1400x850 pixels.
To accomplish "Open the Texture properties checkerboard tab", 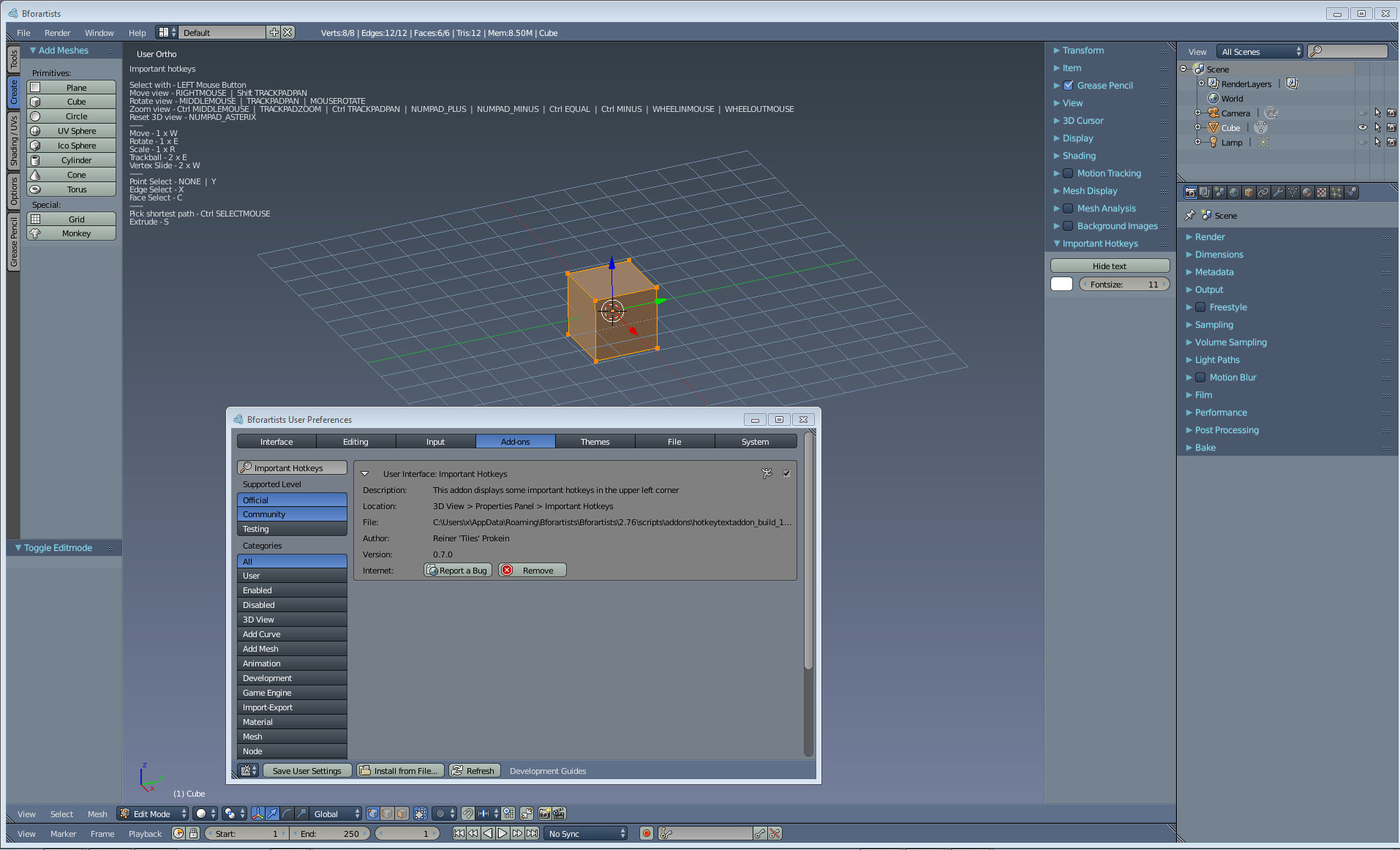I will (x=1322, y=192).
